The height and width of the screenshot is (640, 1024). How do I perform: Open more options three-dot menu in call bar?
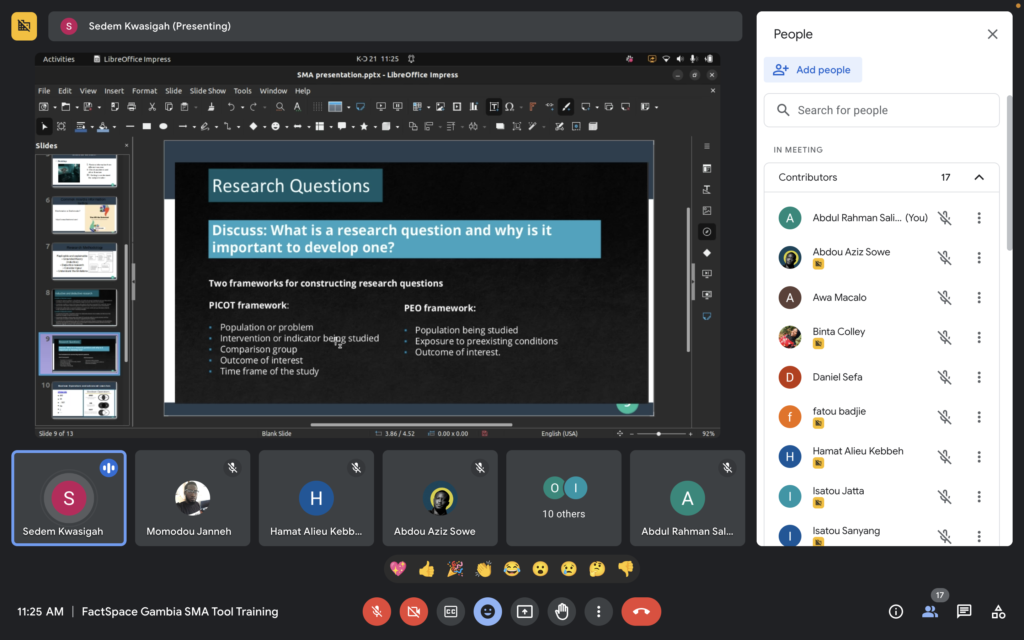tap(598, 612)
